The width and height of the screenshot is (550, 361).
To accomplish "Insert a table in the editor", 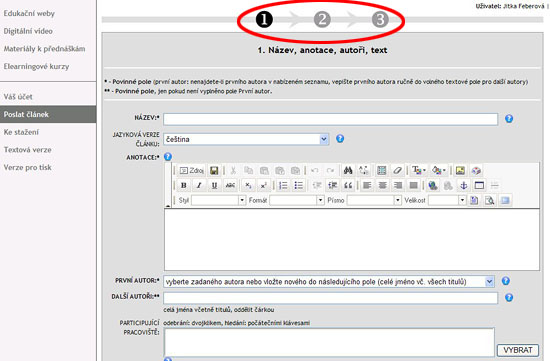I will pyautogui.click(x=479, y=185).
